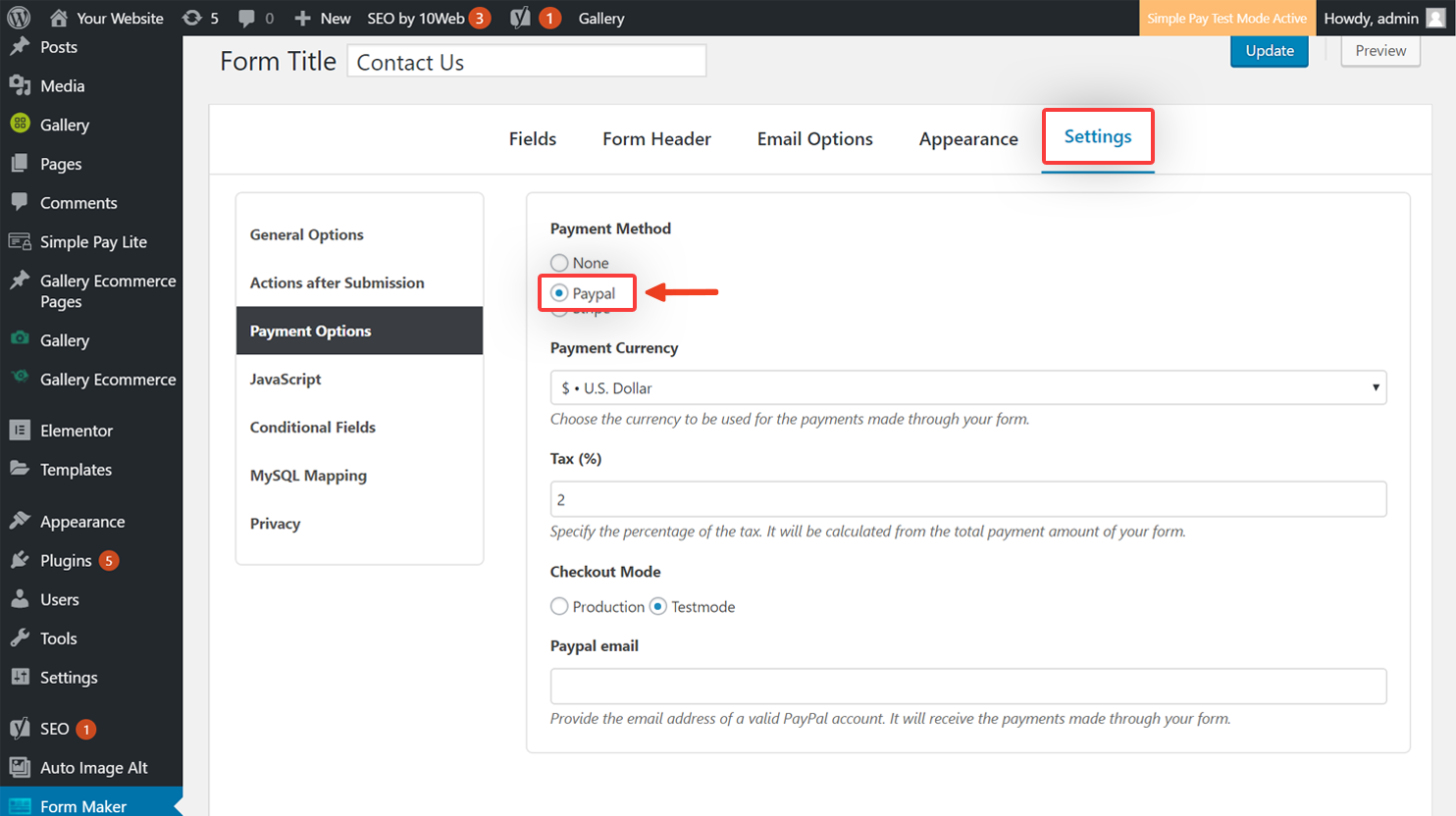The image size is (1456, 816).
Task: Open Actions after Submission section
Action: click(x=359, y=282)
